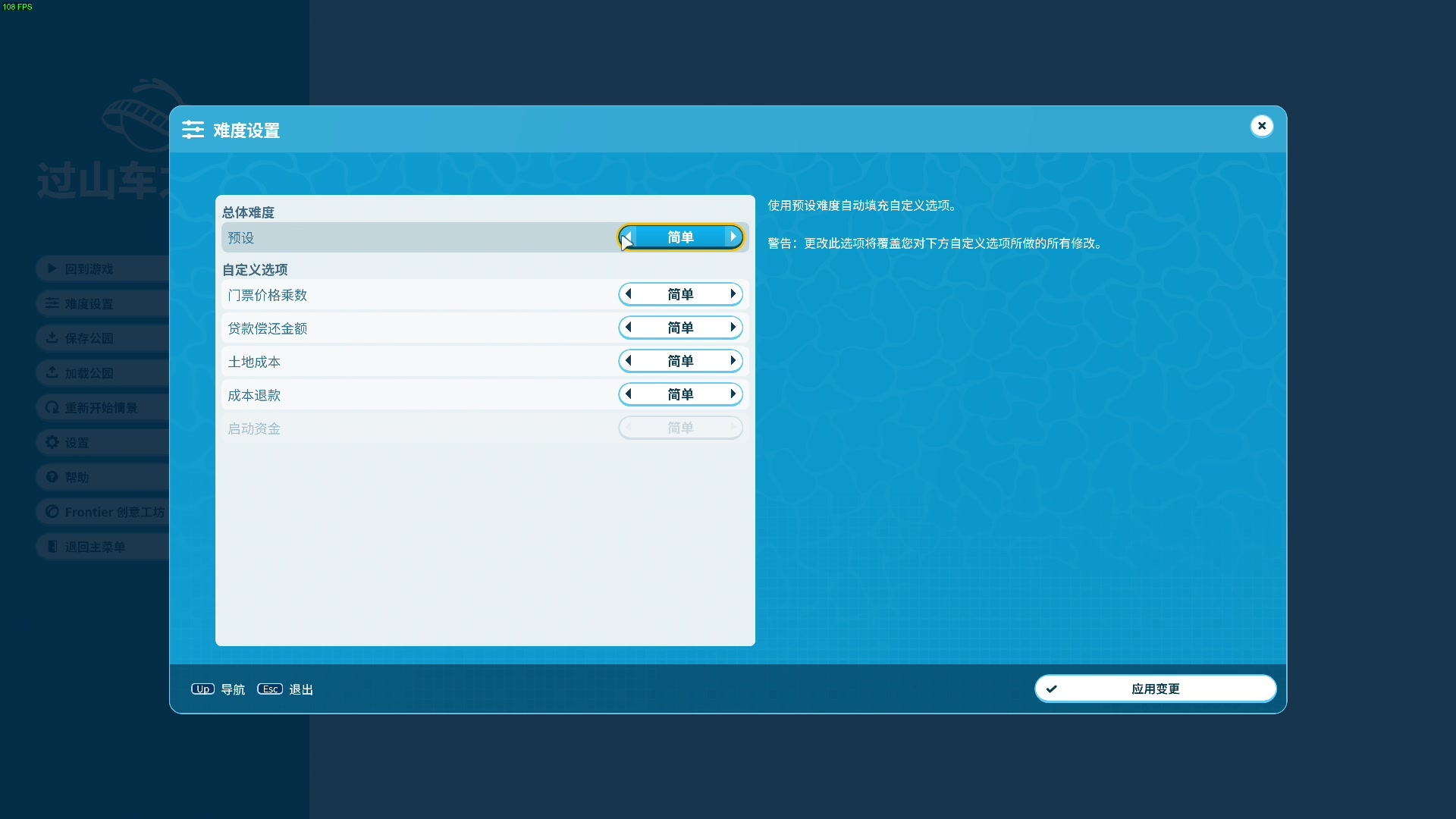
Task: Click the 108 FPS counter
Action: pos(17,7)
